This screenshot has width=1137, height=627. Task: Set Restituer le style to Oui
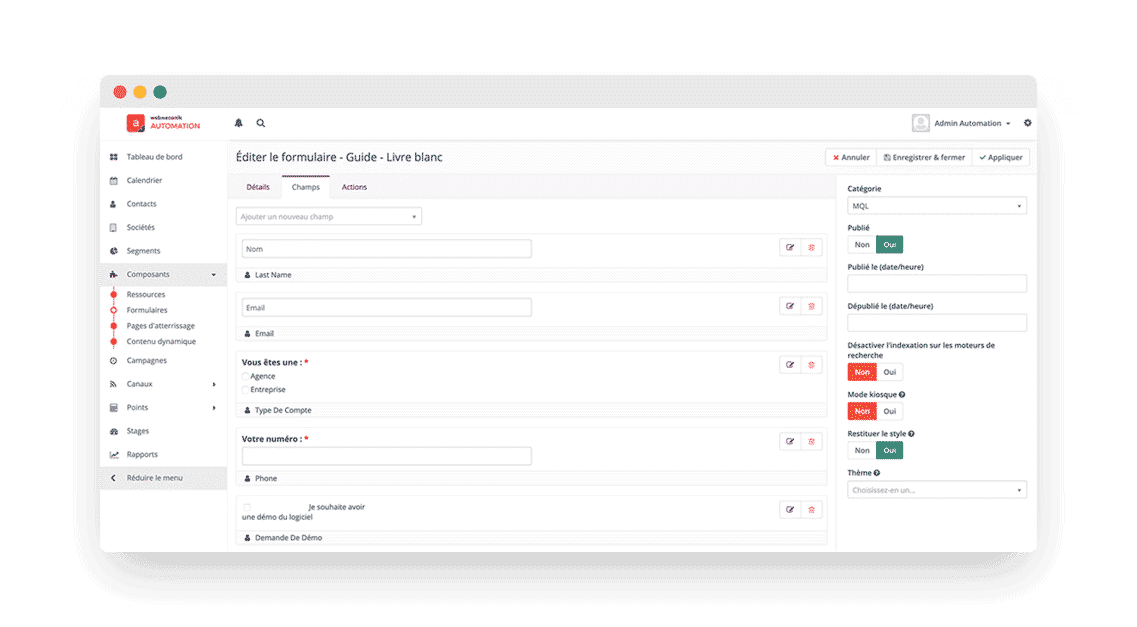pos(890,451)
